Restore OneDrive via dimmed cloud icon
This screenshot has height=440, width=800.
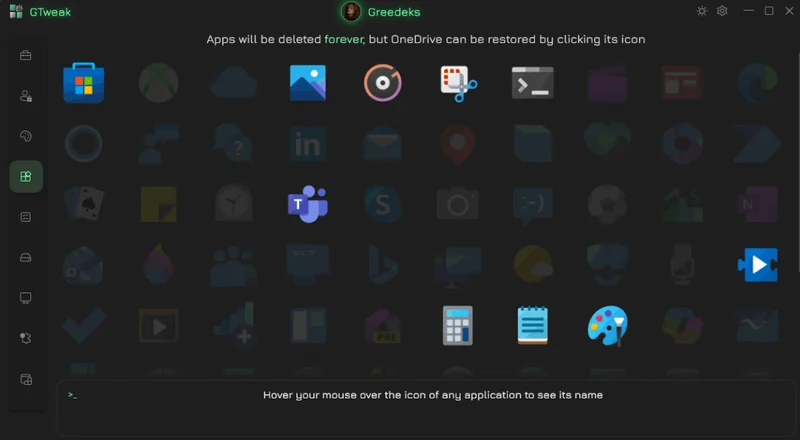pyautogui.click(x=233, y=83)
